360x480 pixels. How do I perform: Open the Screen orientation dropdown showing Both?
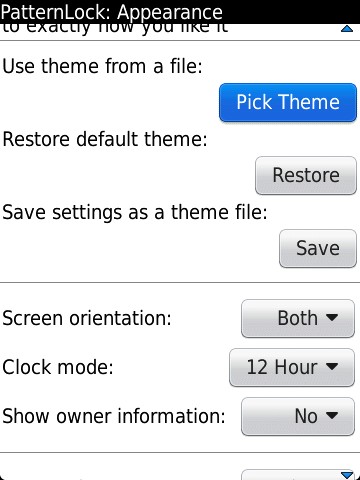click(x=298, y=319)
